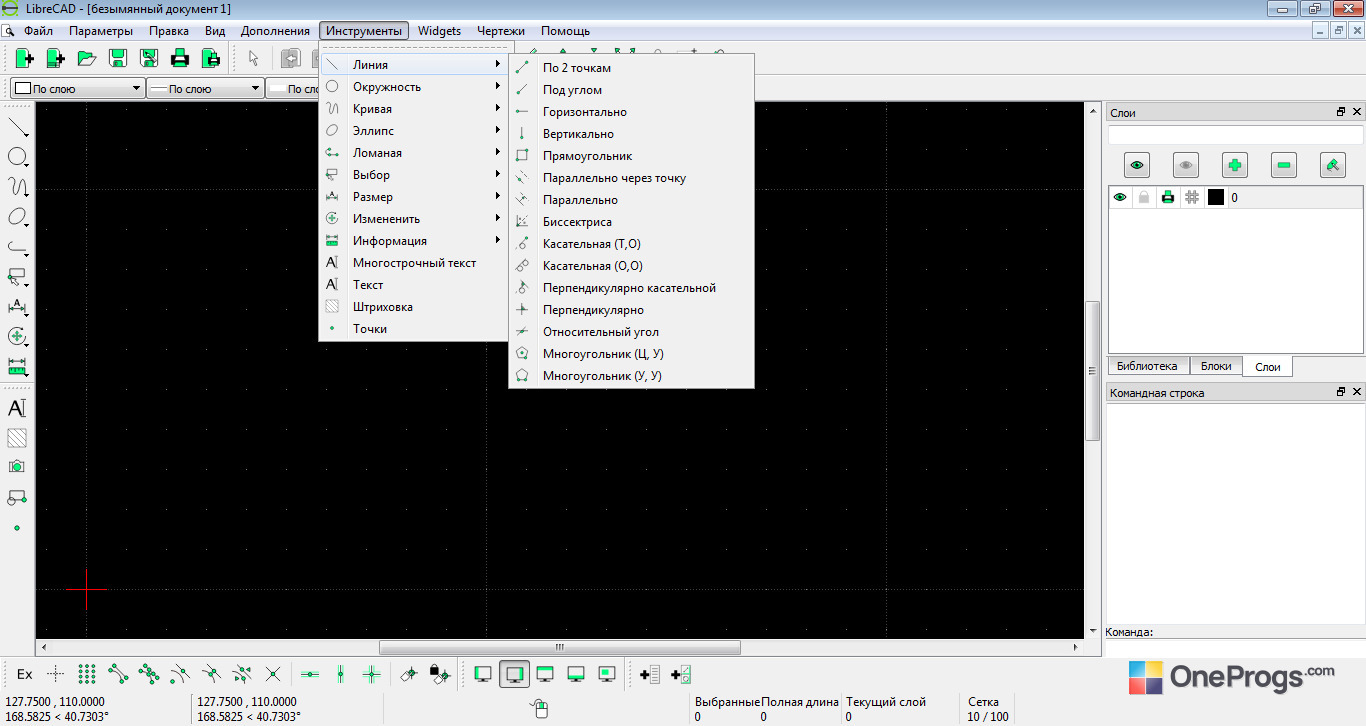Print the drawing with the printer icon
Screen dimensions: 1366x726
[x=180, y=58]
